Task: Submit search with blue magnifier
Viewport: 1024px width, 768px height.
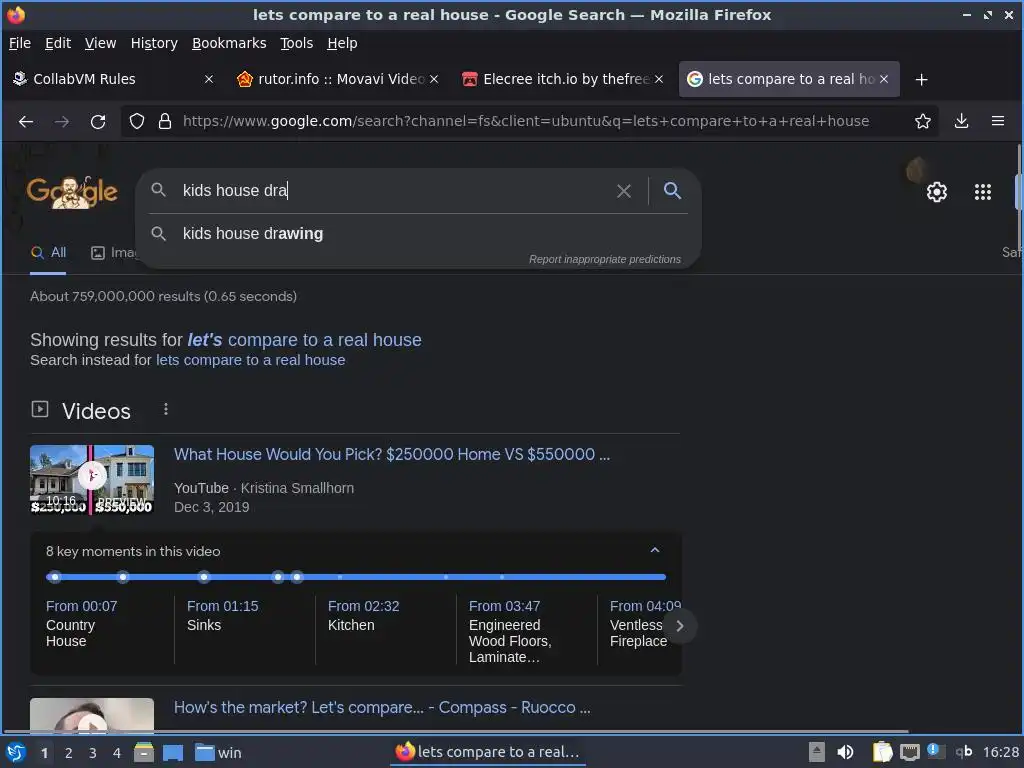Action: click(672, 190)
